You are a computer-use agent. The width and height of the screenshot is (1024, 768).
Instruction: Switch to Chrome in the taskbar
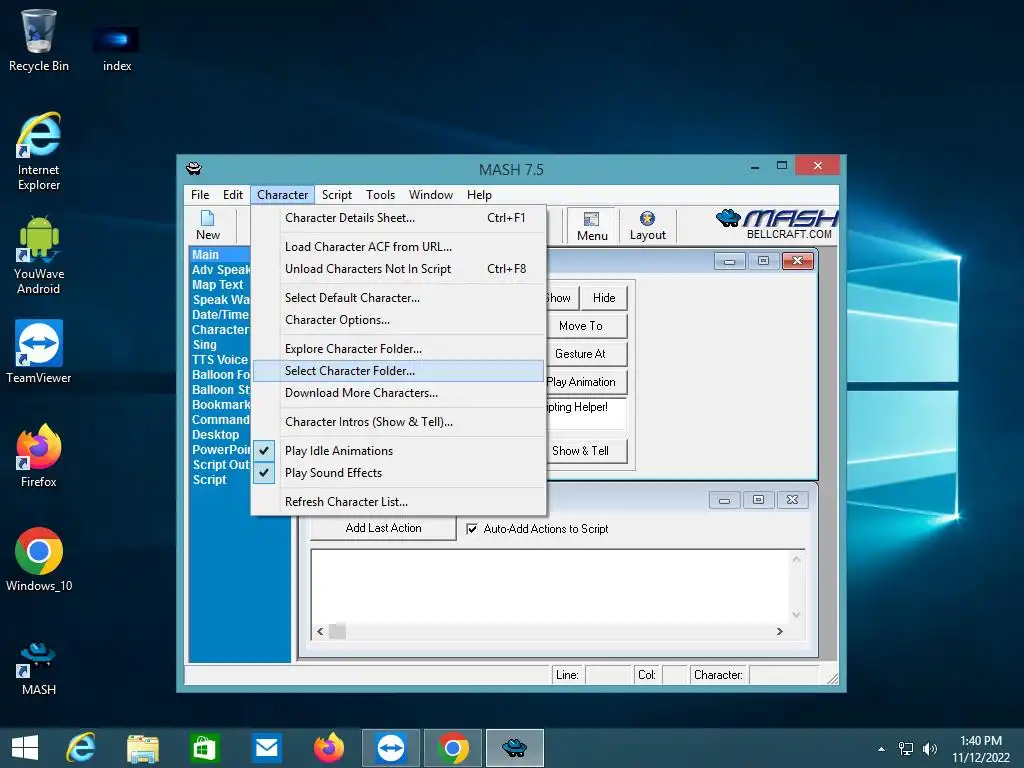coord(453,748)
